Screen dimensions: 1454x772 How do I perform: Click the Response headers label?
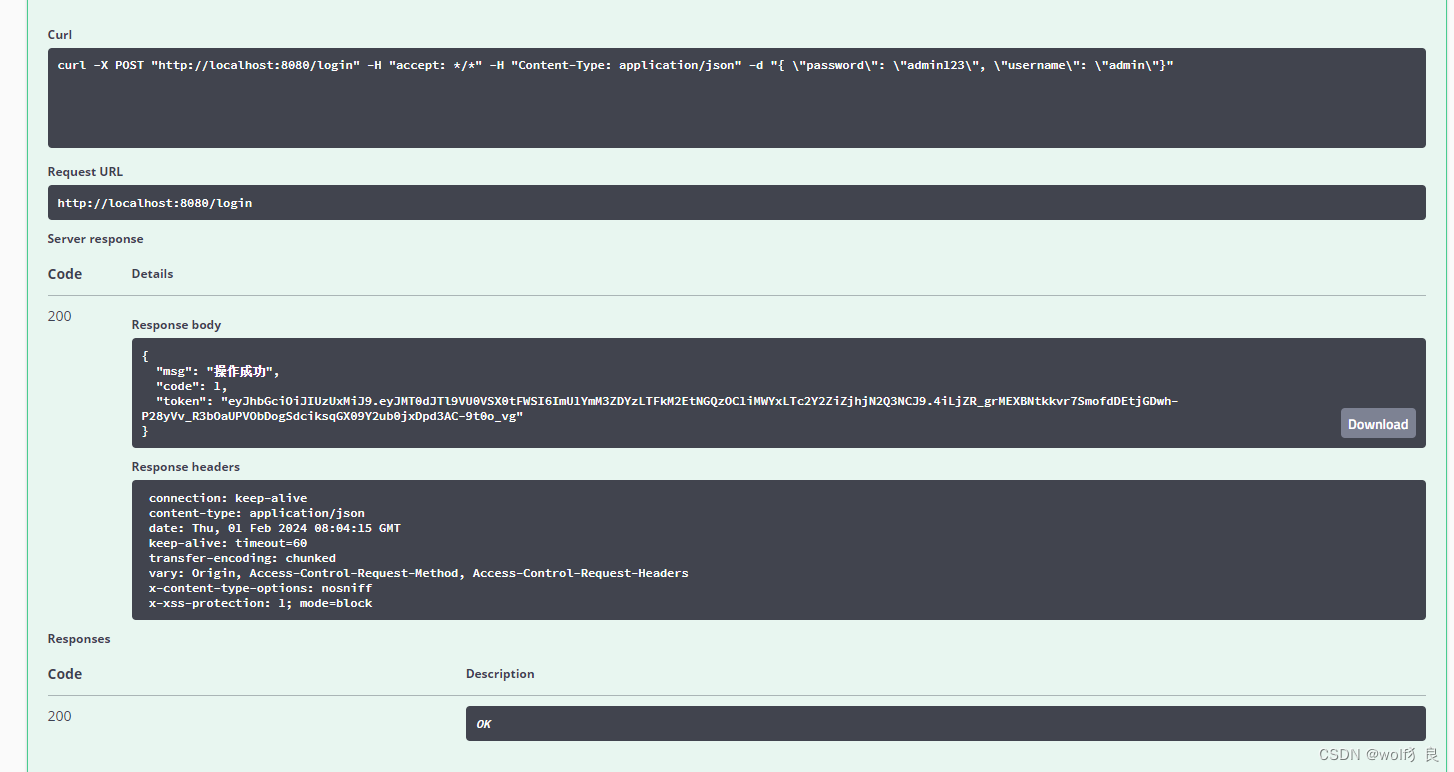[x=186, y=467]
